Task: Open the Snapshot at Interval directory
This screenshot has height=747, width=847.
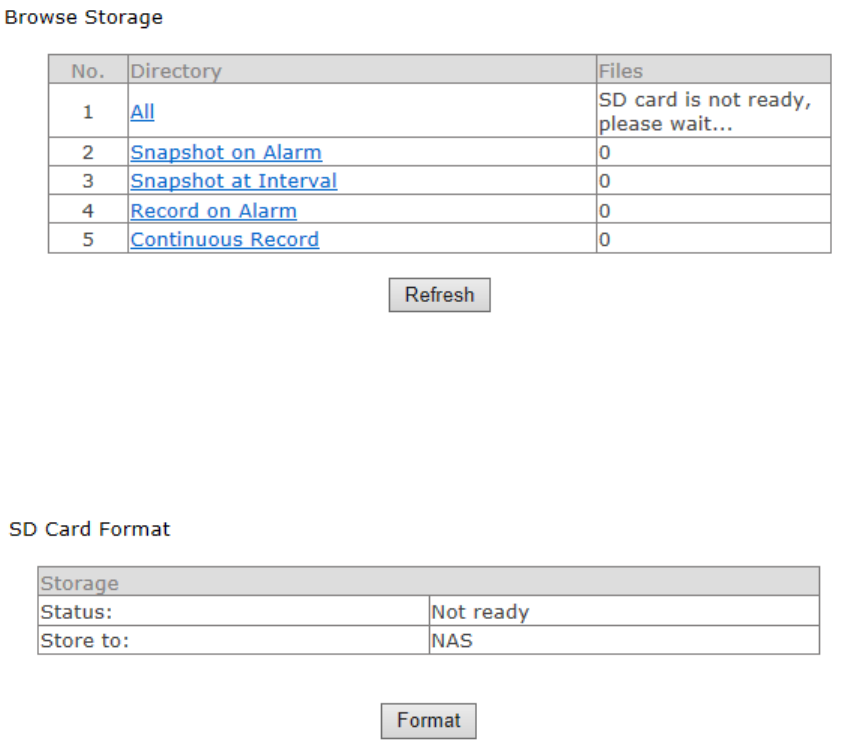Action: coord(233,181)
